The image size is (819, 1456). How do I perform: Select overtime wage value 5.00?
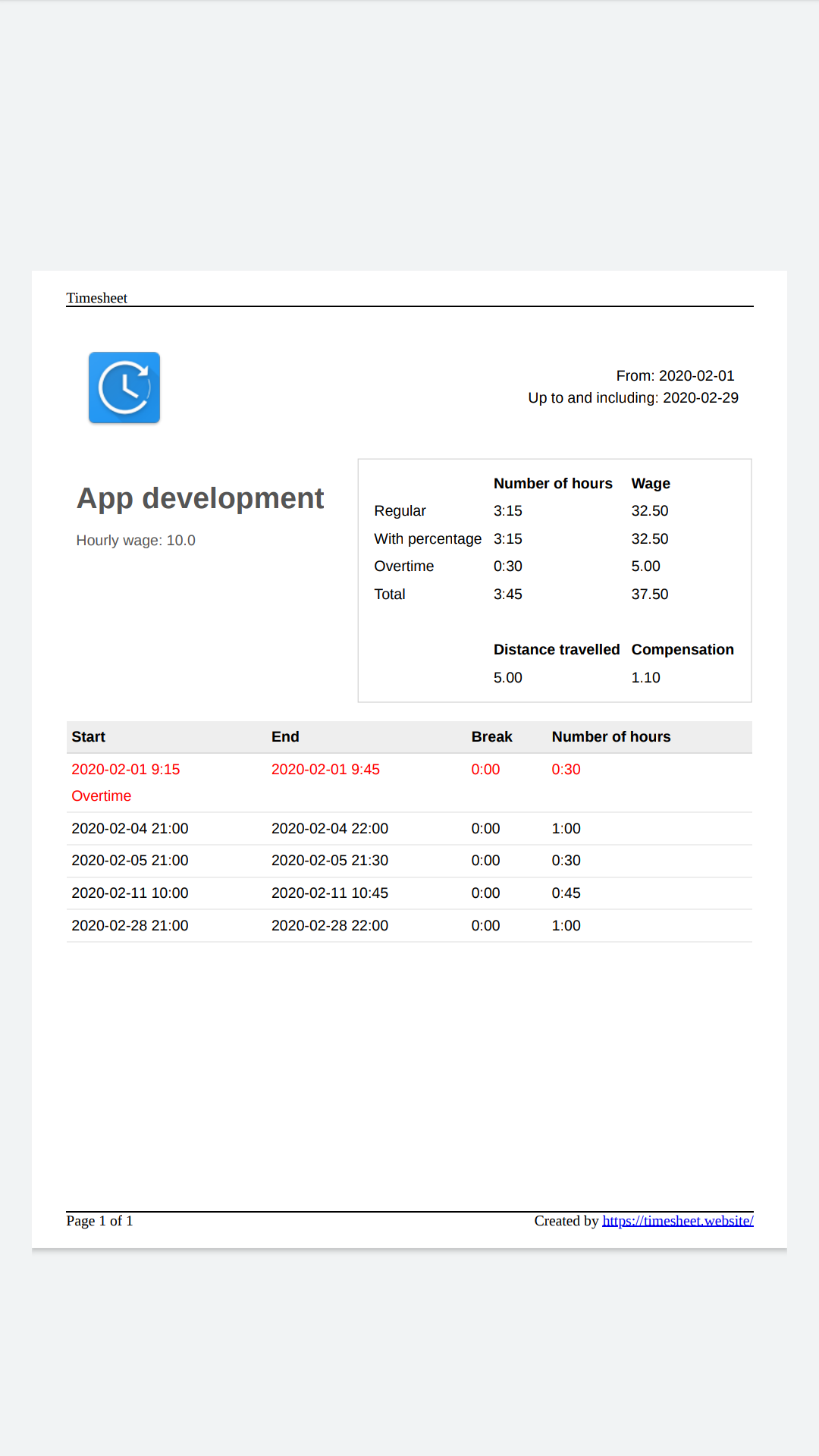coord(645,566)
